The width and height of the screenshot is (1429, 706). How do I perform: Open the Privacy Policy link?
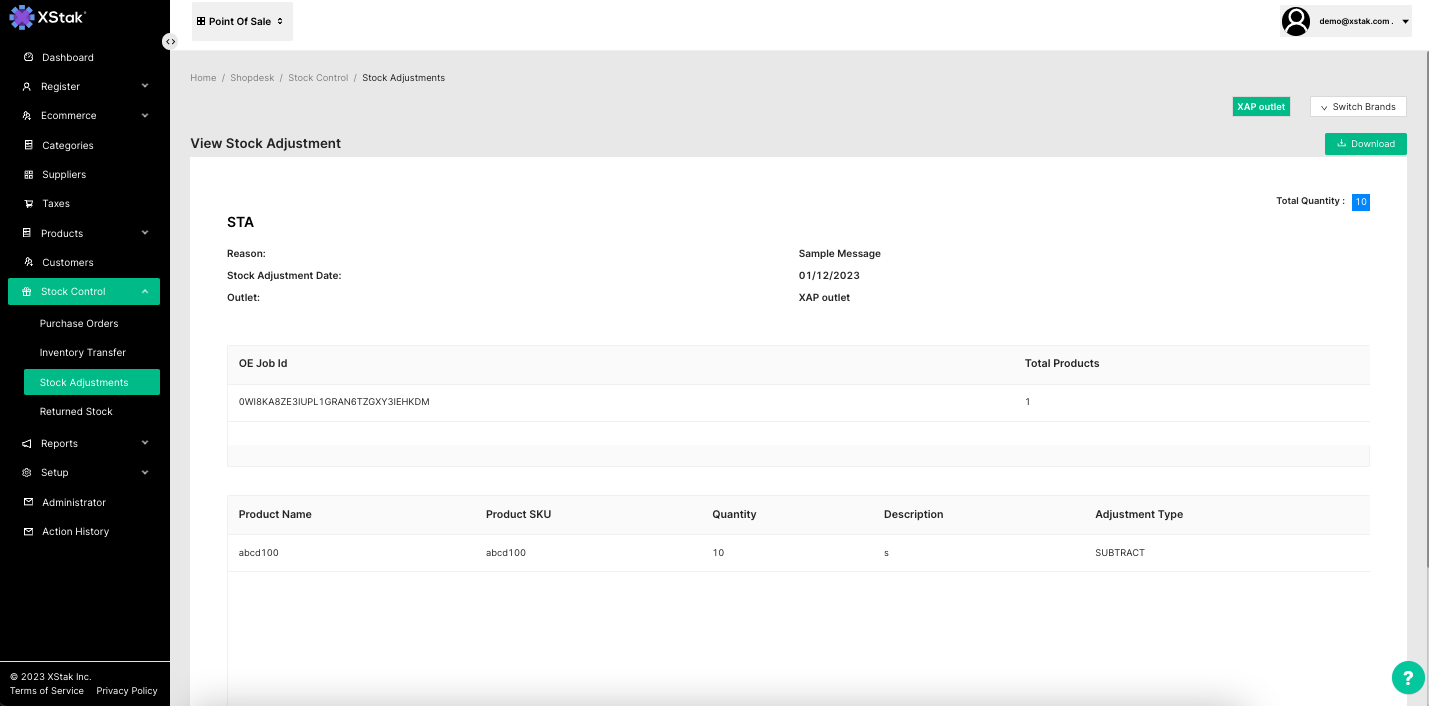(127, 691)
